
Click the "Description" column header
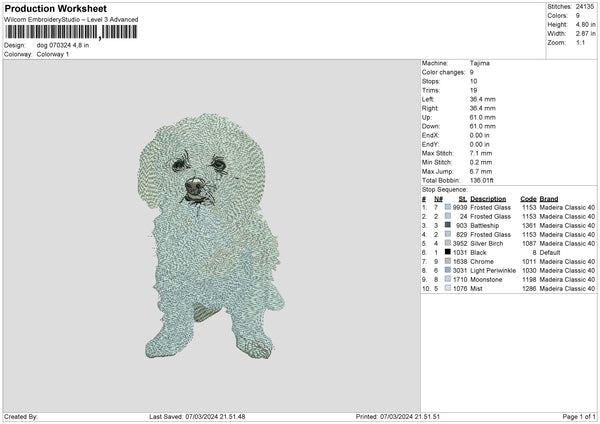click(488, 199)
